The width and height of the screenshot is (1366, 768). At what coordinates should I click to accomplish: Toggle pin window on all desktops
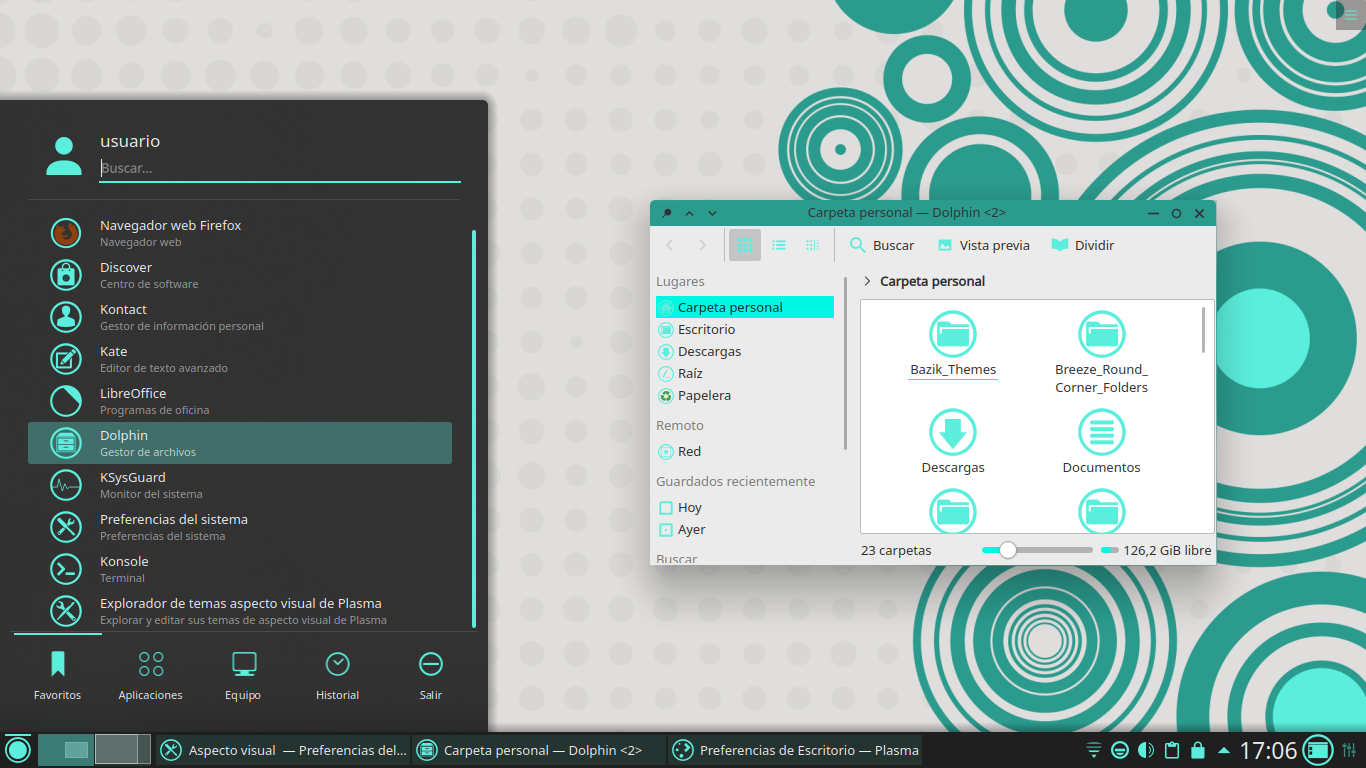(x=667, y=213)
